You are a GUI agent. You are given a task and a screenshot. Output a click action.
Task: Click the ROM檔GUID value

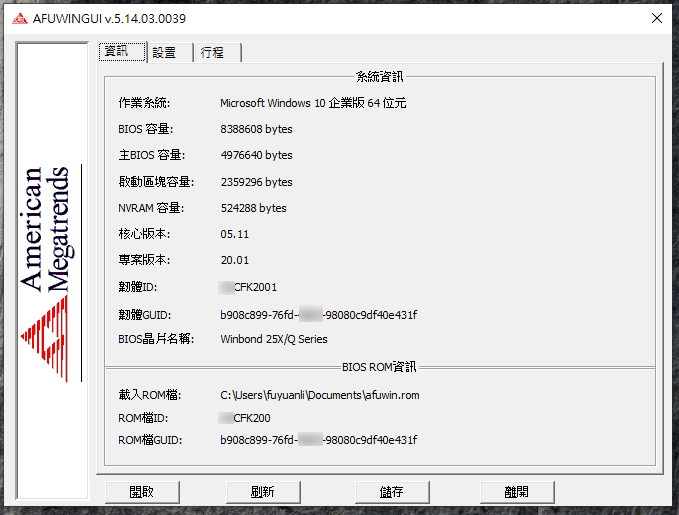[319, 440]
